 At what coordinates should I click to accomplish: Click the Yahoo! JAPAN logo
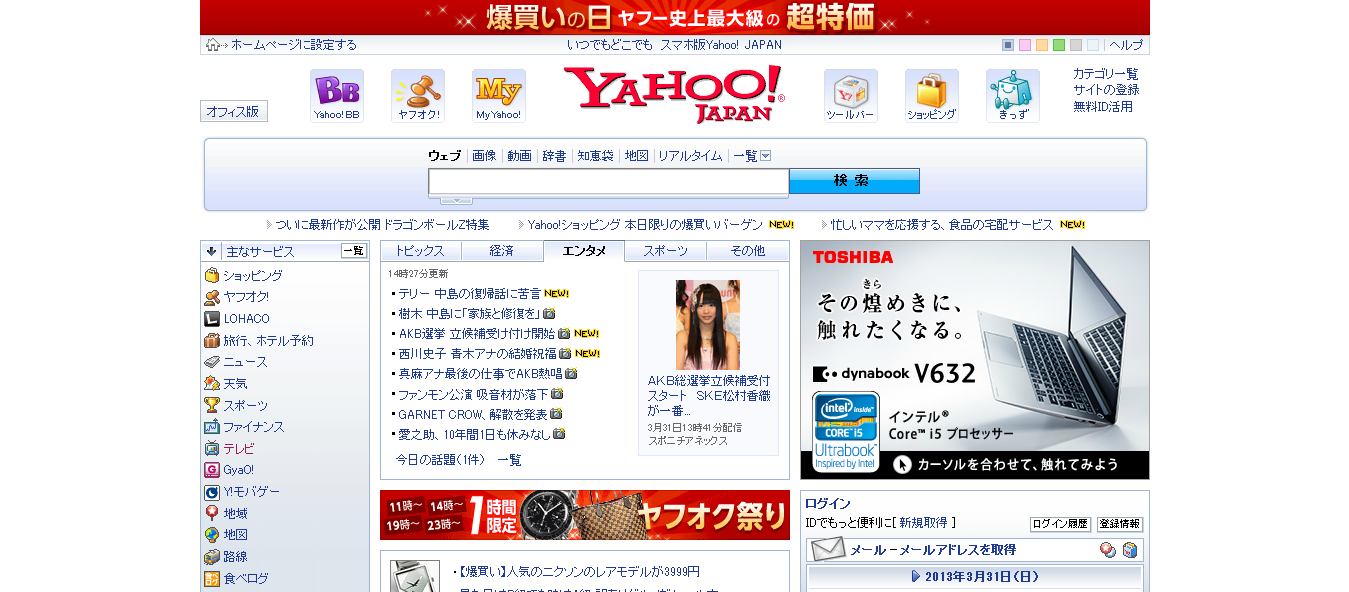[x=674, y=94]
